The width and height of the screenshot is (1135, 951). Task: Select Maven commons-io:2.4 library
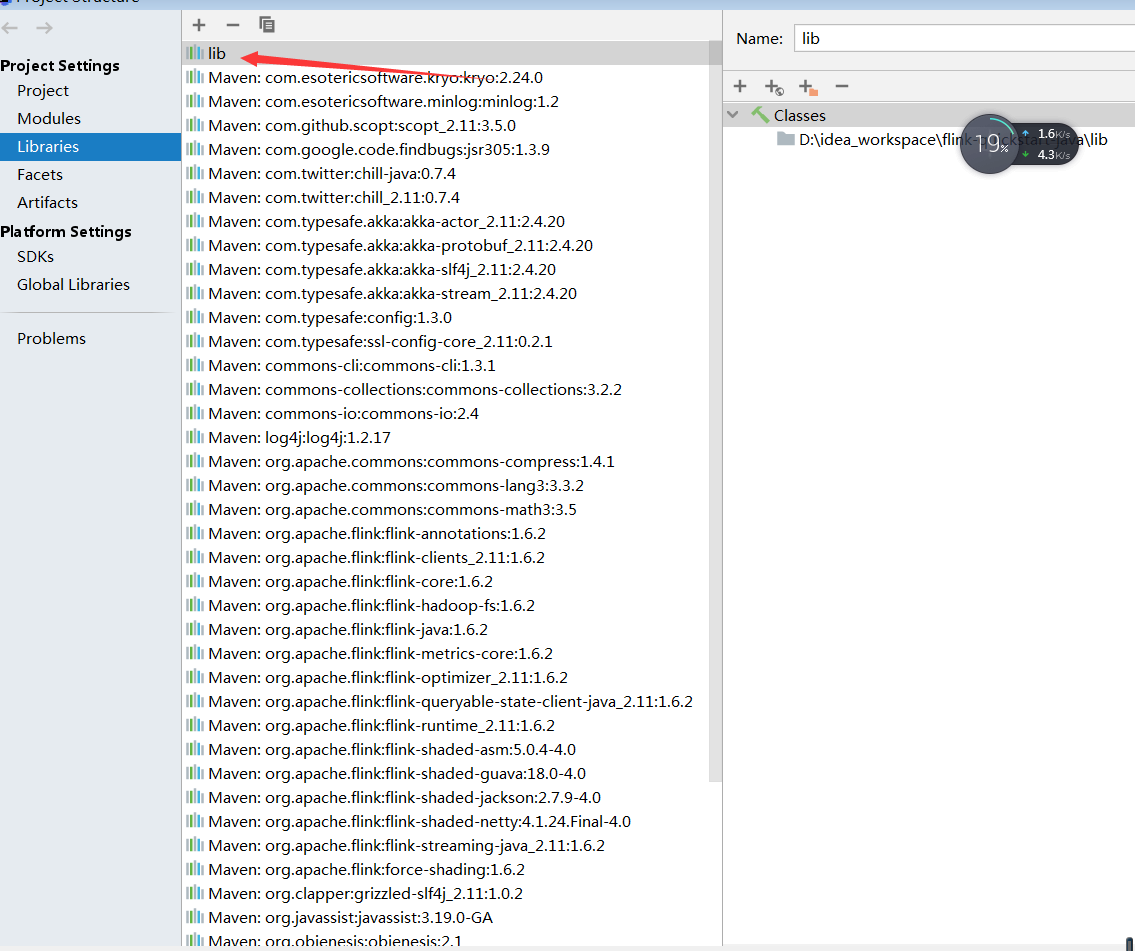(445, 413)
